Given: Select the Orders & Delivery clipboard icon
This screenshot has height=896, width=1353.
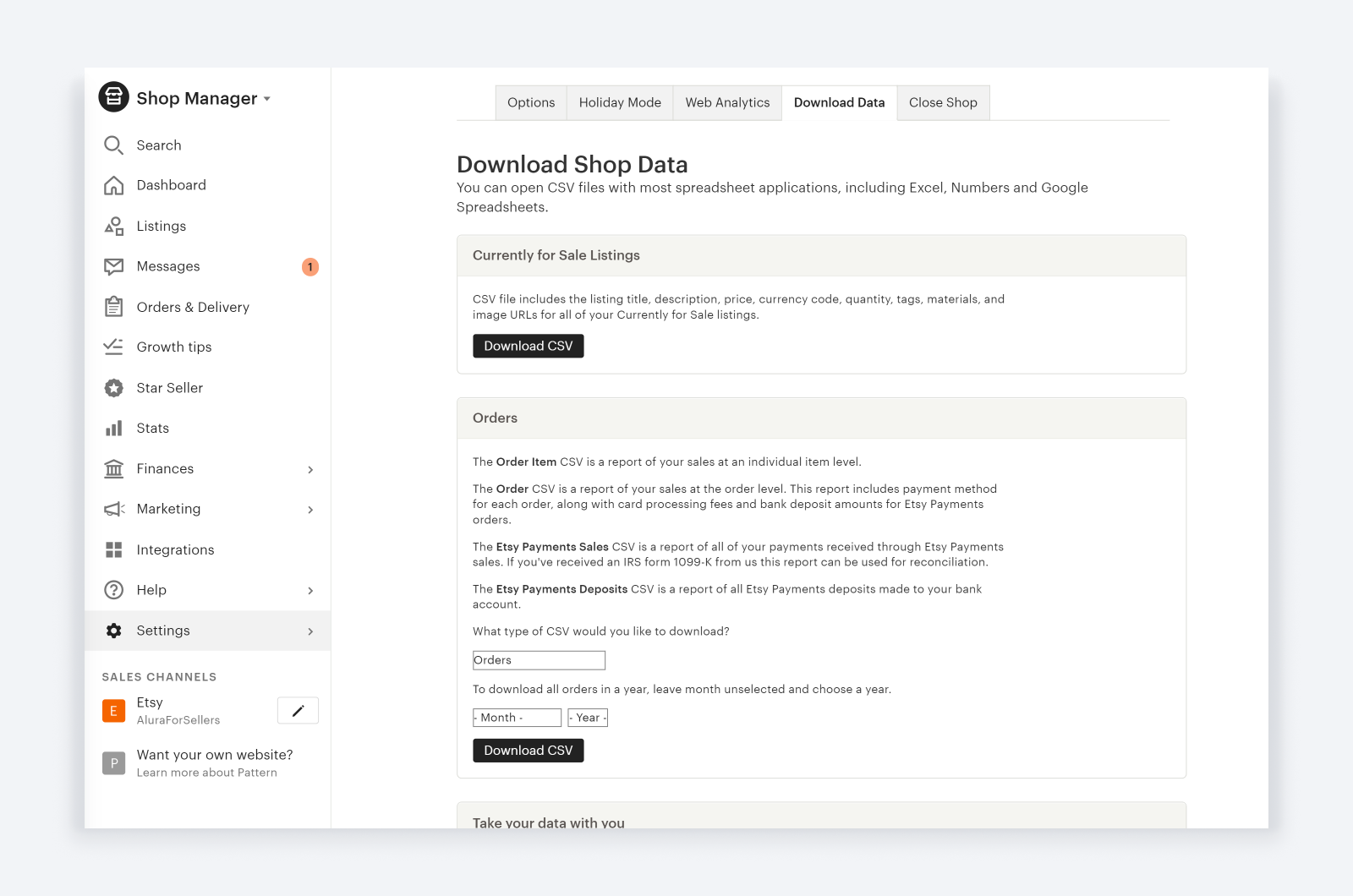Looking at the screenshot, I should point(113,306).
